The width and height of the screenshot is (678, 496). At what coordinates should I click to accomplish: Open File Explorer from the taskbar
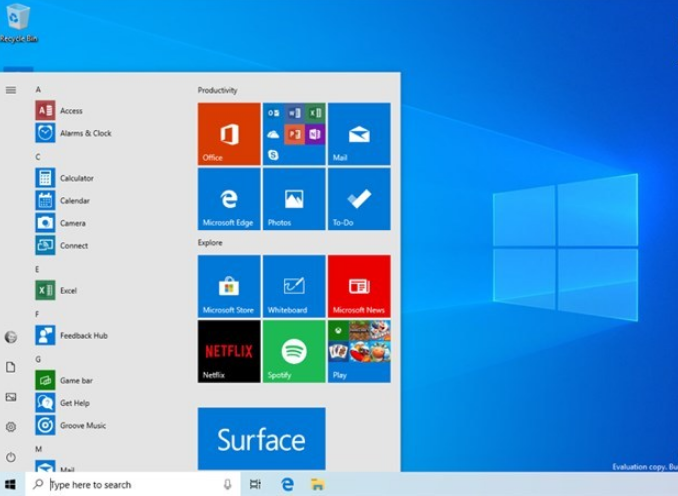pyautogui.click(x=318, y=484)
